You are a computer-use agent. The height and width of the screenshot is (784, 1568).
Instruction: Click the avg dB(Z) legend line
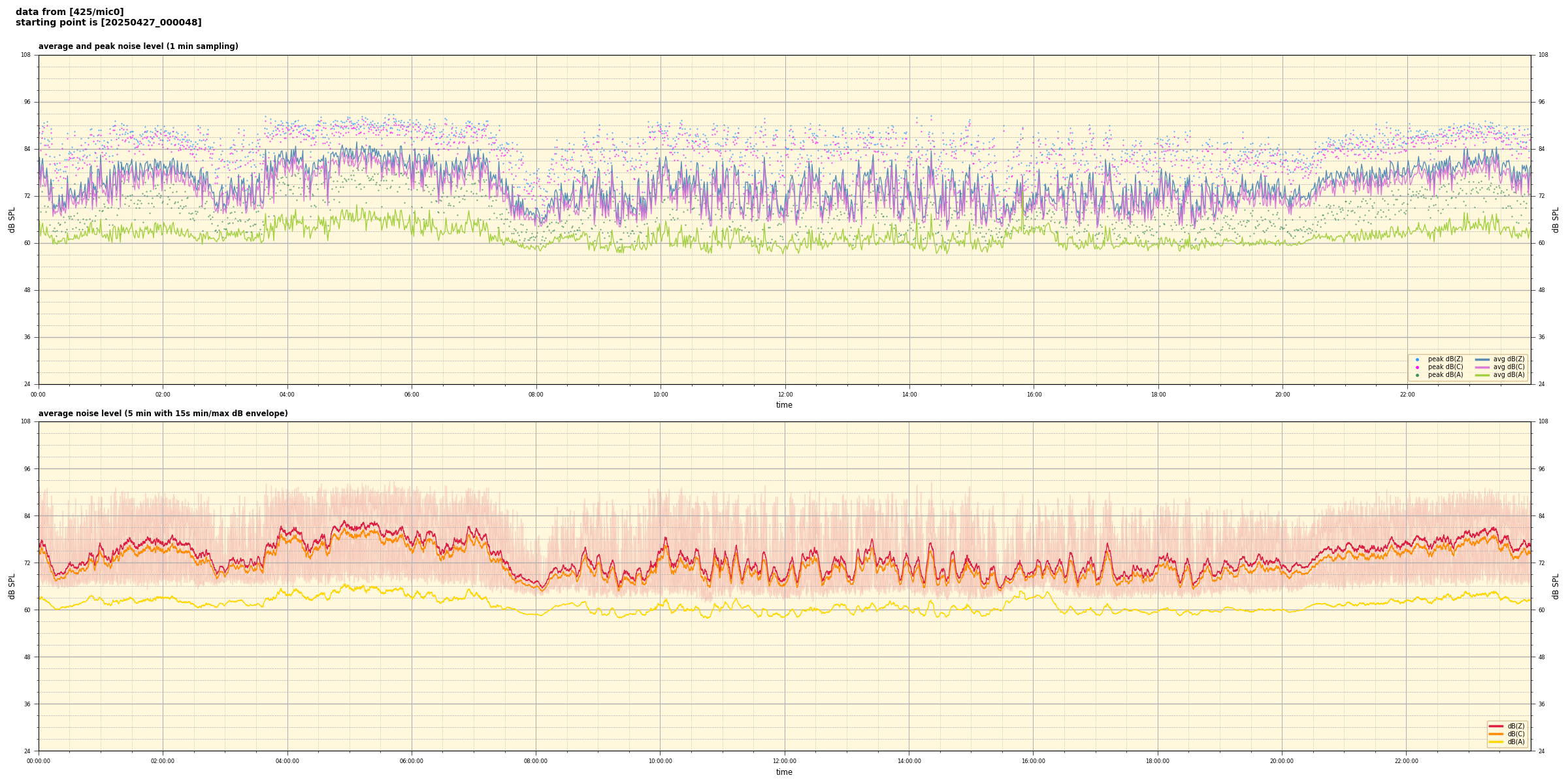click(x=1482, y=359)
